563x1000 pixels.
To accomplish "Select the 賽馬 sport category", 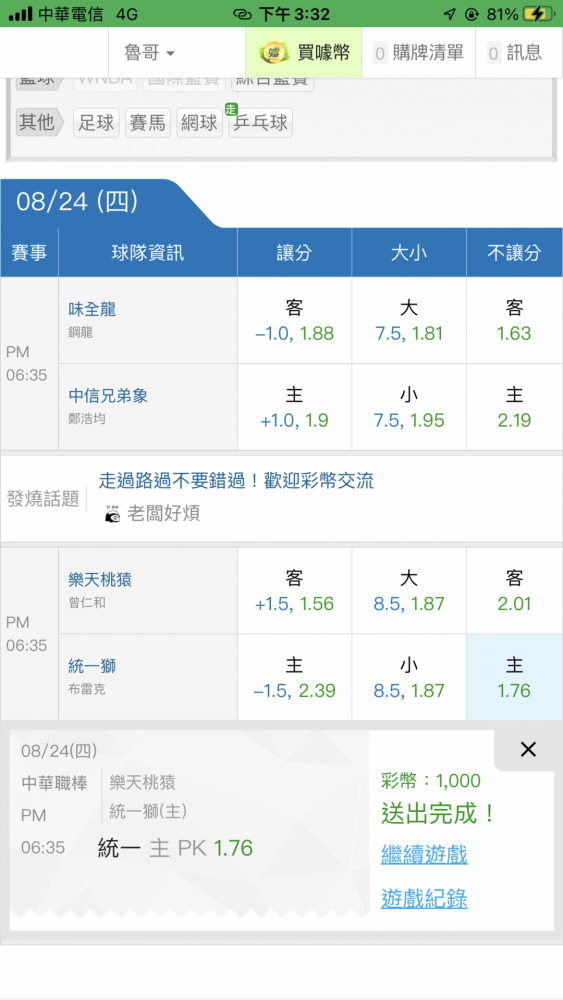I will [148, 122].
